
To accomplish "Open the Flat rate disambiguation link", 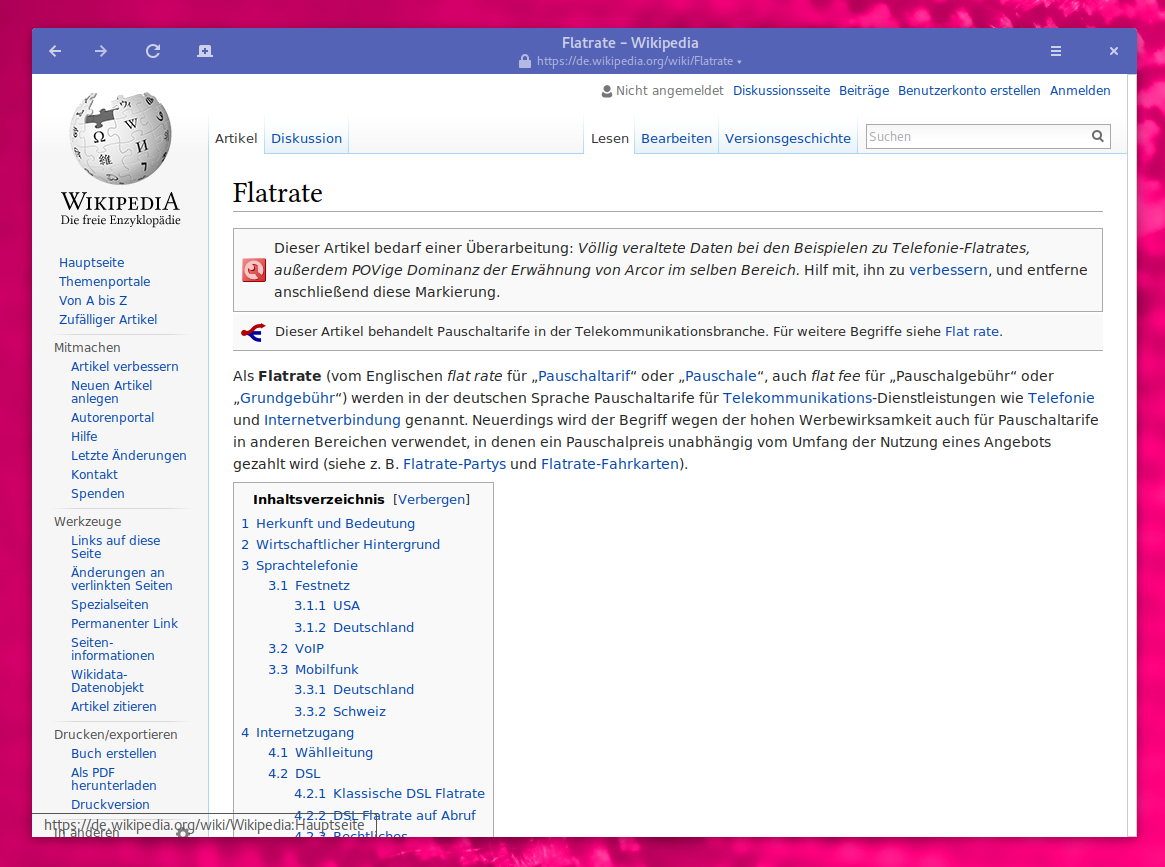I will (972, 331).
